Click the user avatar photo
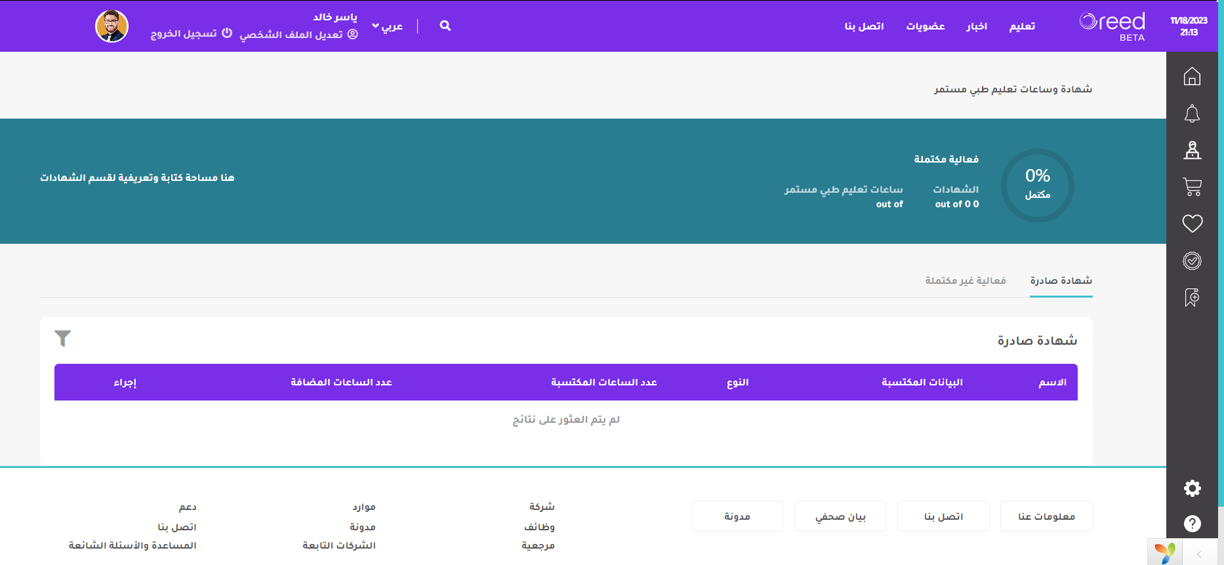The height and width of the screenshot is (565, 1224). tap(112, 26)
